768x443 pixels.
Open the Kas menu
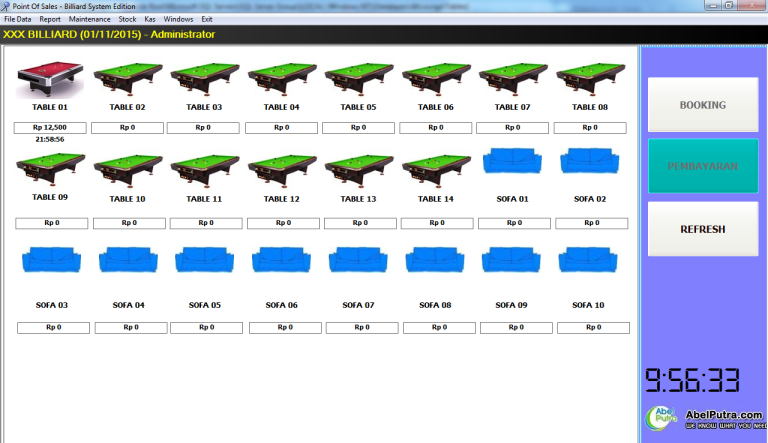pyautogui.click(x=150, y=19)
